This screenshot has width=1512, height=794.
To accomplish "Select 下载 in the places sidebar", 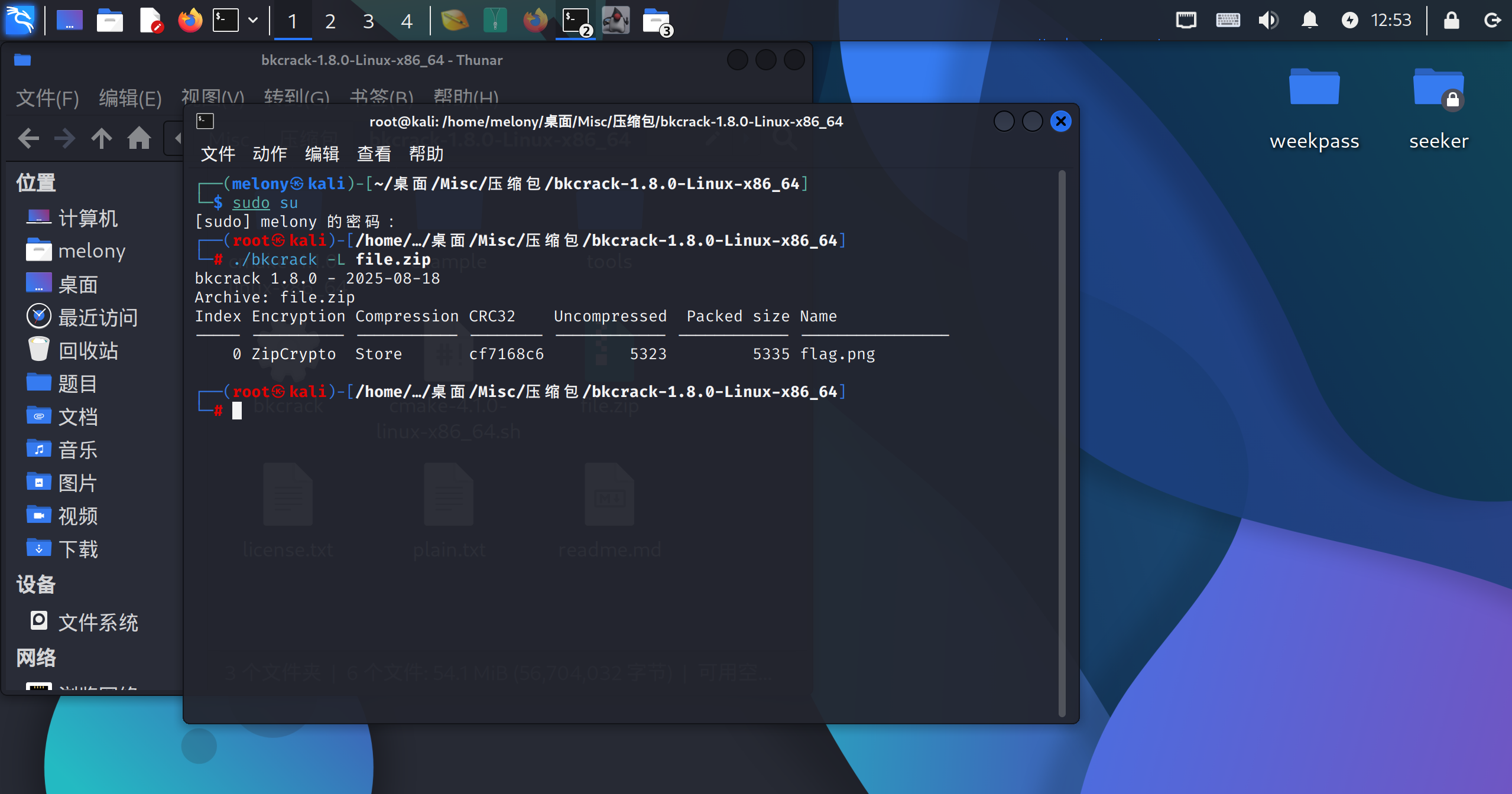I will [78, 549].
